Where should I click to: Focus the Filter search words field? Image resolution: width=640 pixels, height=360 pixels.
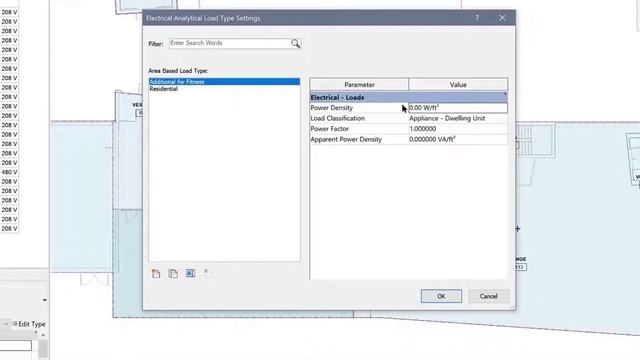pyautogui.click(x=230, y=43)
